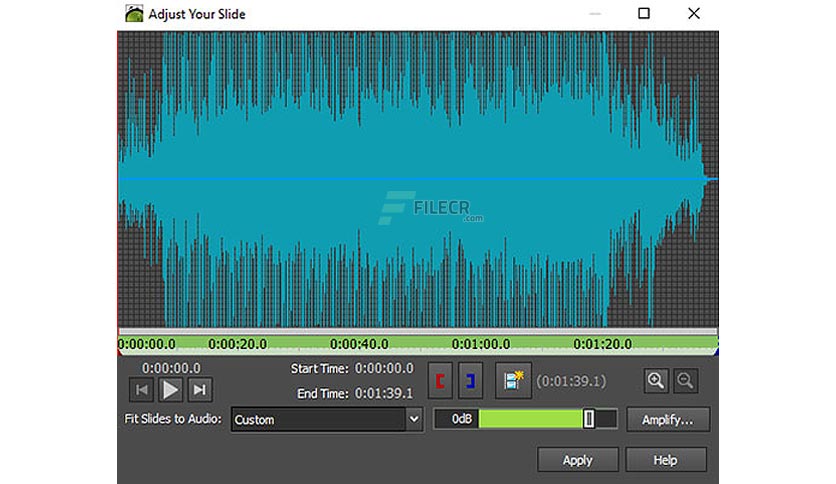
Task: Open Help for this dialog
Action: pos(666,459)
